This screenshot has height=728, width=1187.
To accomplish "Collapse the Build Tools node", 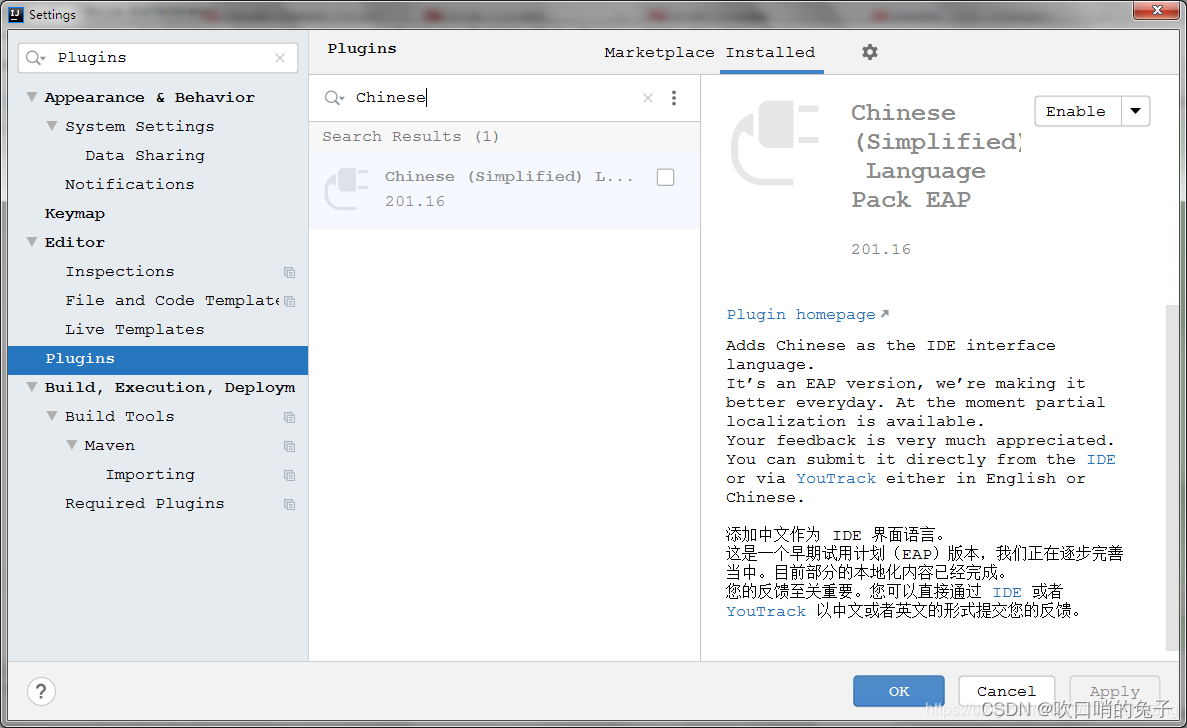I will click(51, 415).
